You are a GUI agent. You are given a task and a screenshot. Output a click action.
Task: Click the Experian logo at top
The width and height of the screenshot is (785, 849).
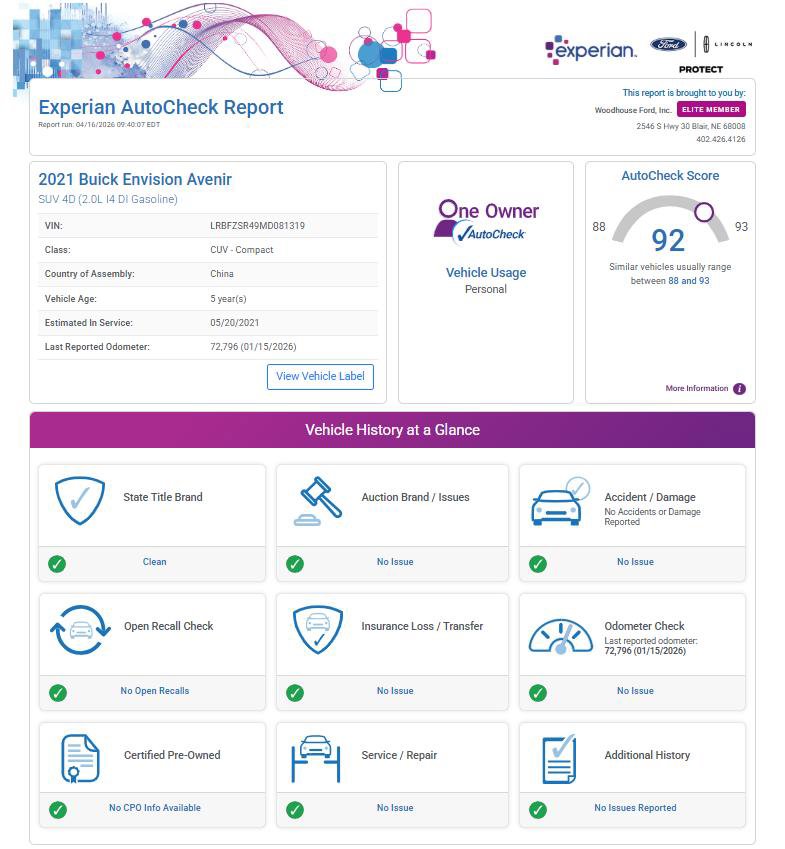[591, 50]
